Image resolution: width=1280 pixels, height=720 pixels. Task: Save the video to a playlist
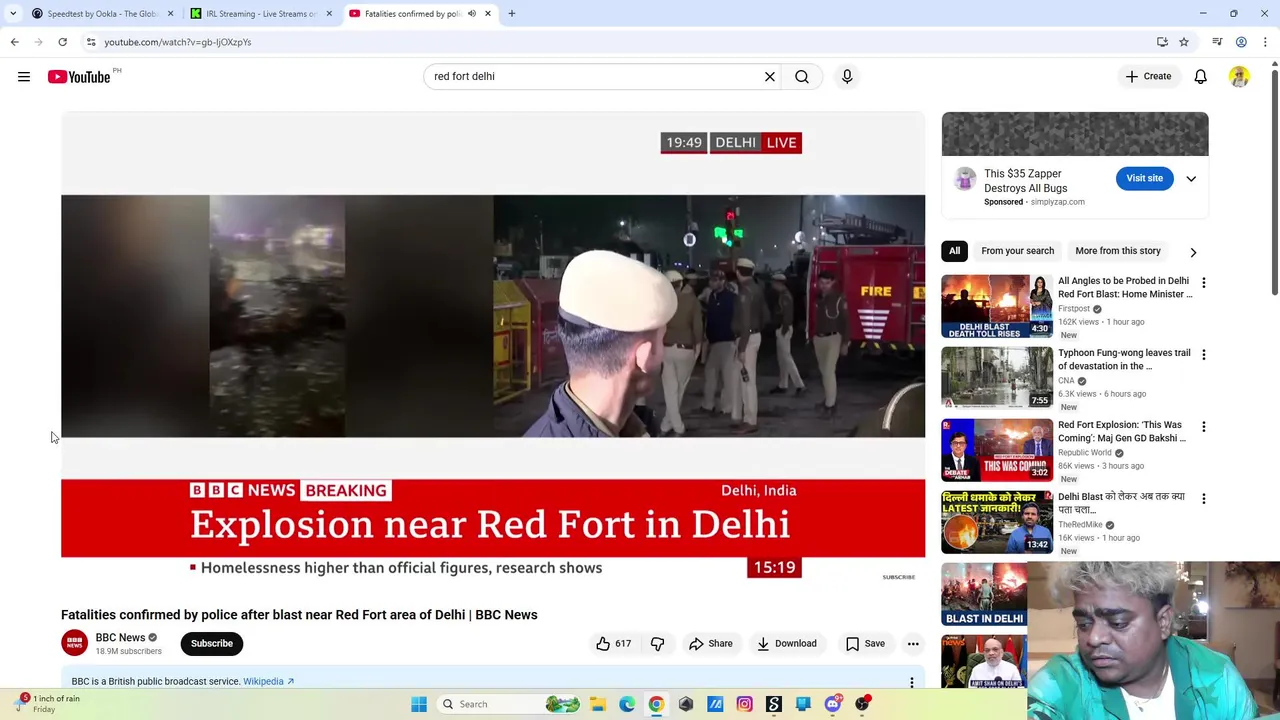pos(866,643)
